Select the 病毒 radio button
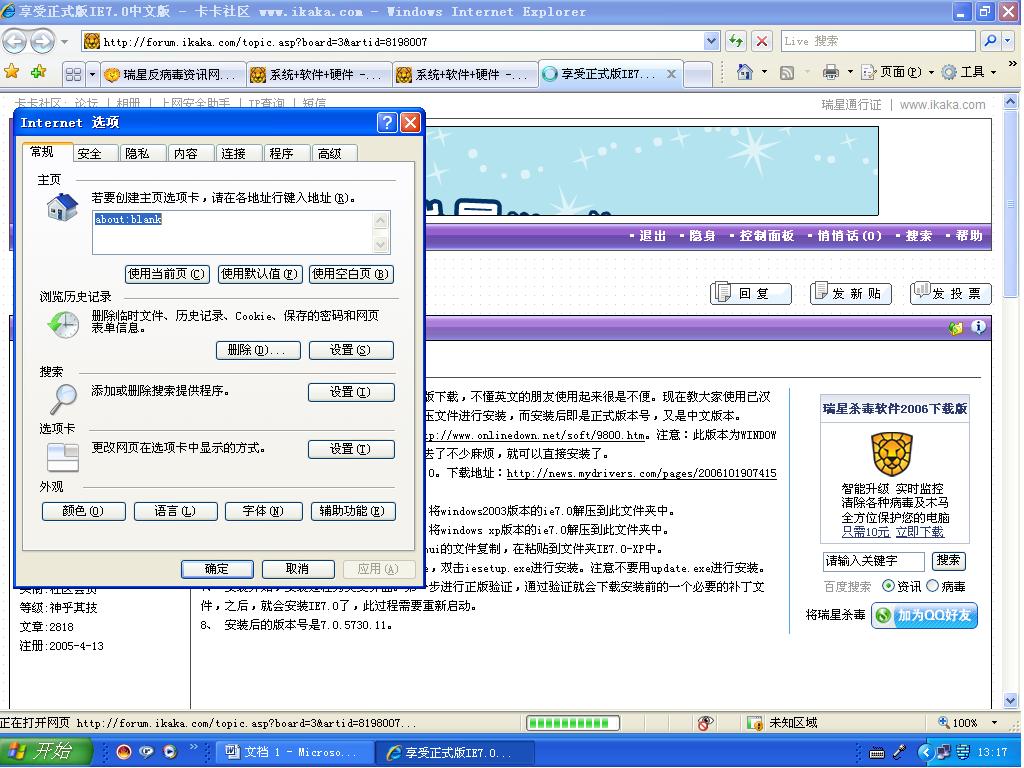Image resolution: width=1024 pixels, height=768 pixels. coord(932,586)
